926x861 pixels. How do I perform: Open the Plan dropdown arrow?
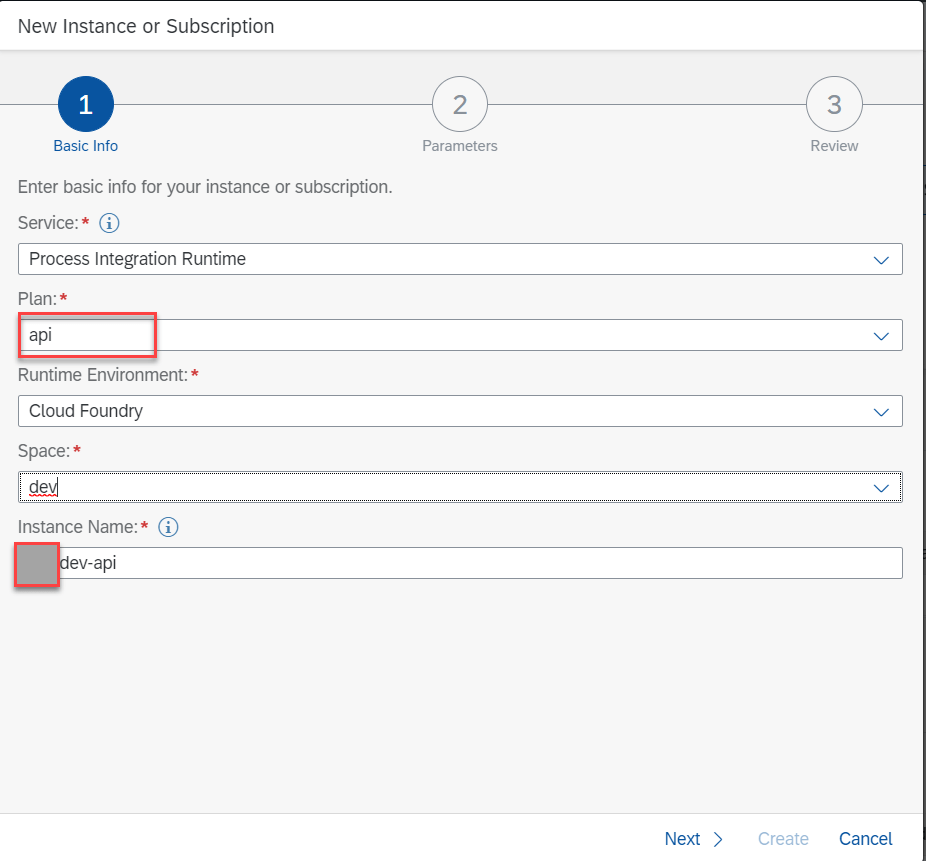pyautogui.click(x=881, y=335)
